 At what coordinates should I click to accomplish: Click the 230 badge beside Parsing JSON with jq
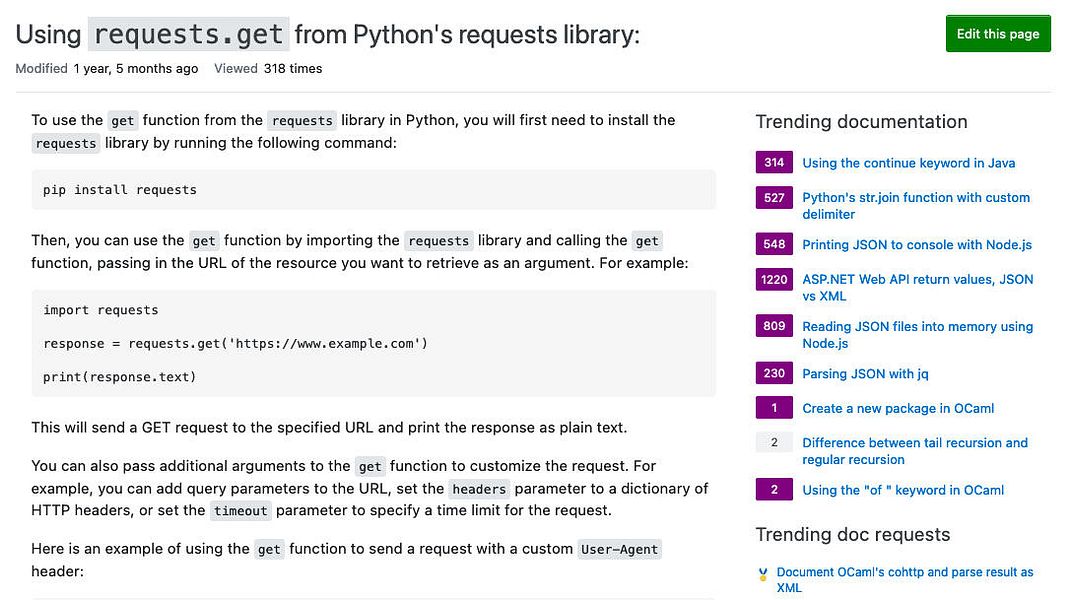click(772, 373)
